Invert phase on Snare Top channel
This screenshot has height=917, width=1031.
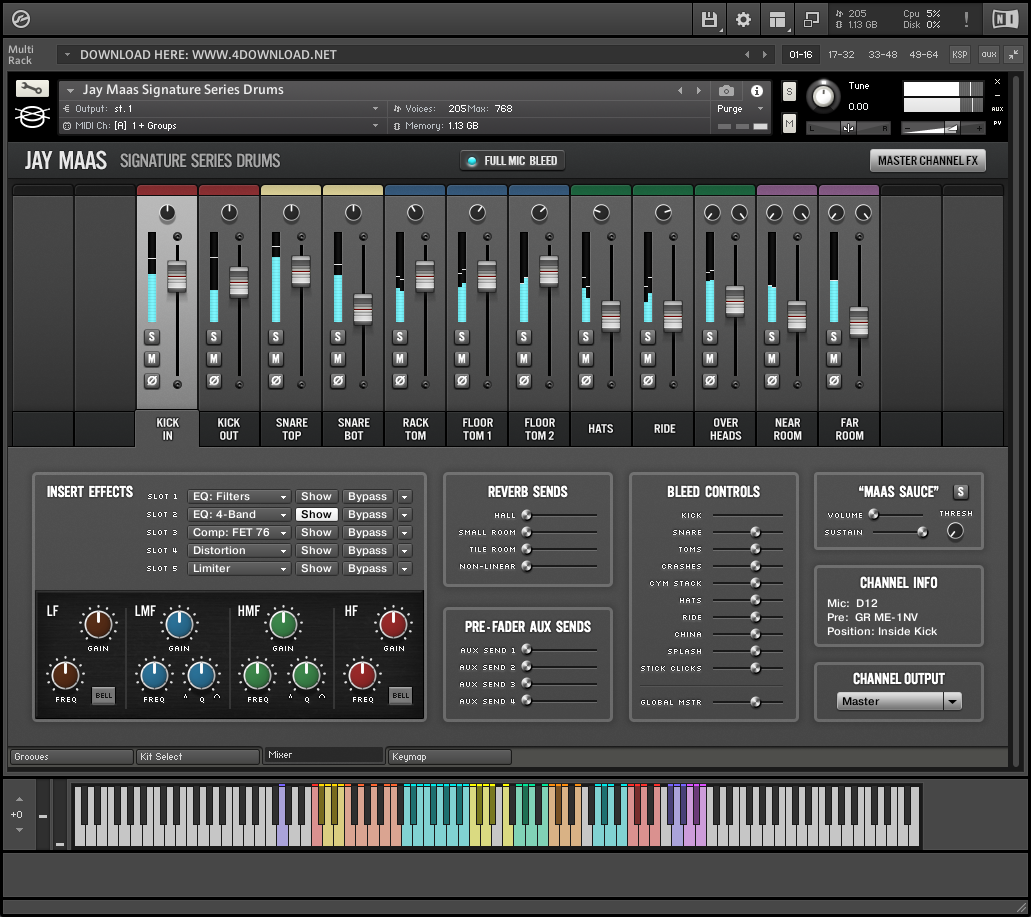[276, 381]
